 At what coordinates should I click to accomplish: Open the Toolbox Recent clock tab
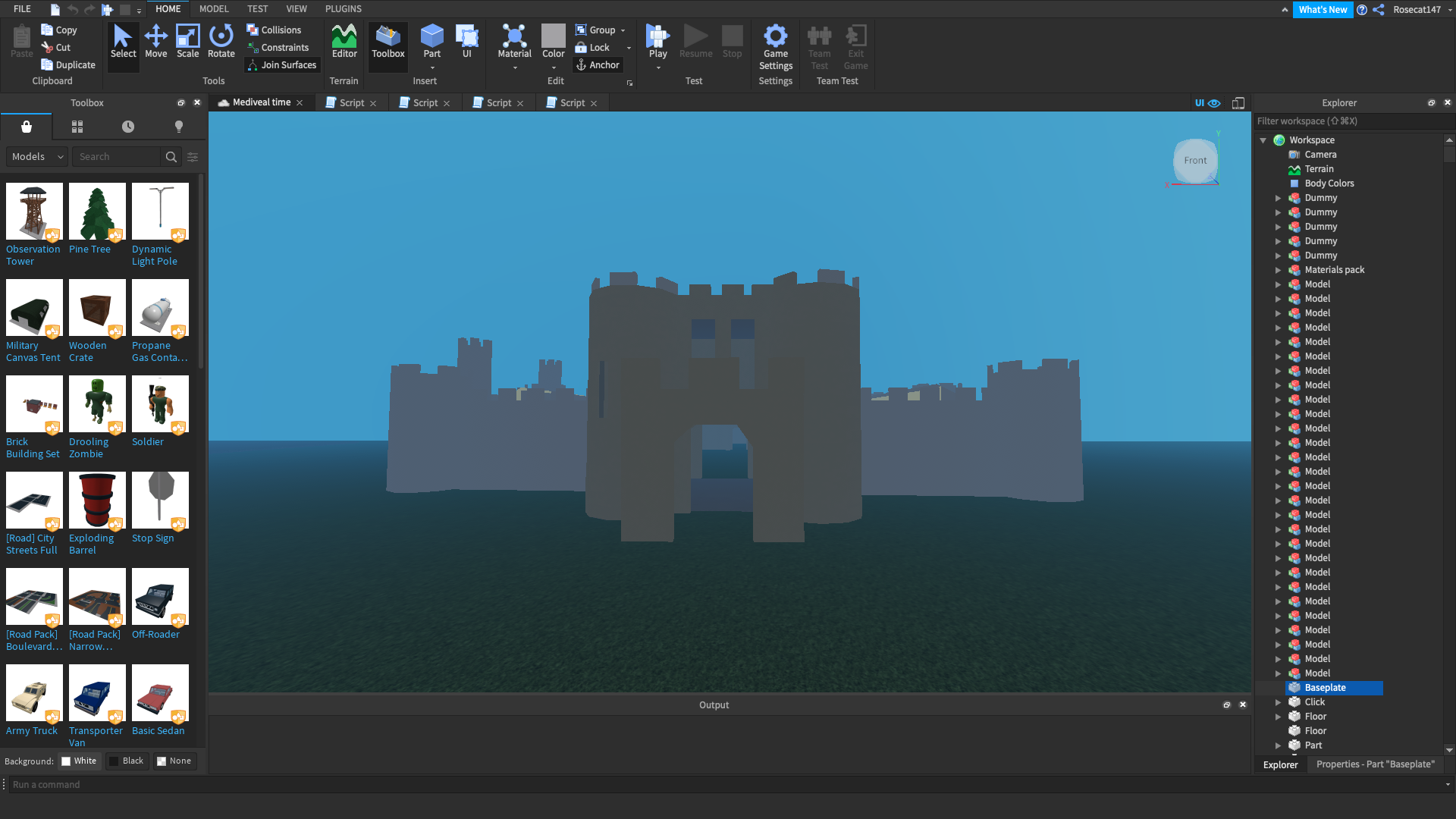coord(128,127)
